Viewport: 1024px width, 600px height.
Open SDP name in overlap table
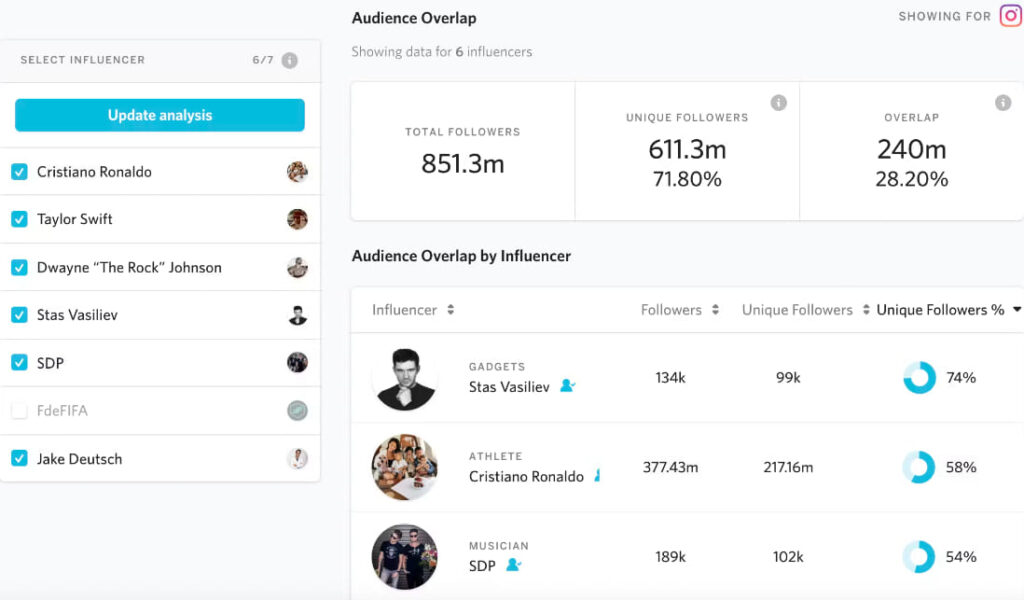coord(482,565)
